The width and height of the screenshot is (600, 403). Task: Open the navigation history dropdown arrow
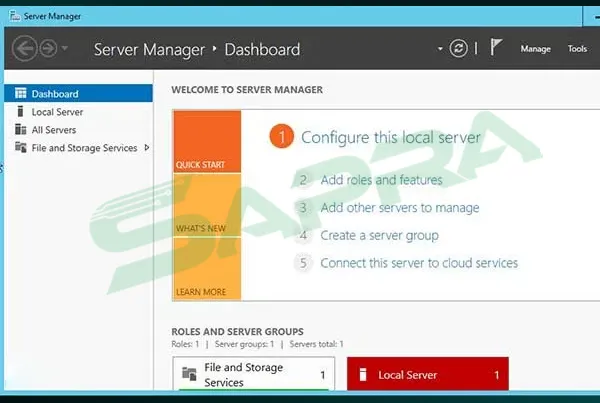[x=66, y=49]
